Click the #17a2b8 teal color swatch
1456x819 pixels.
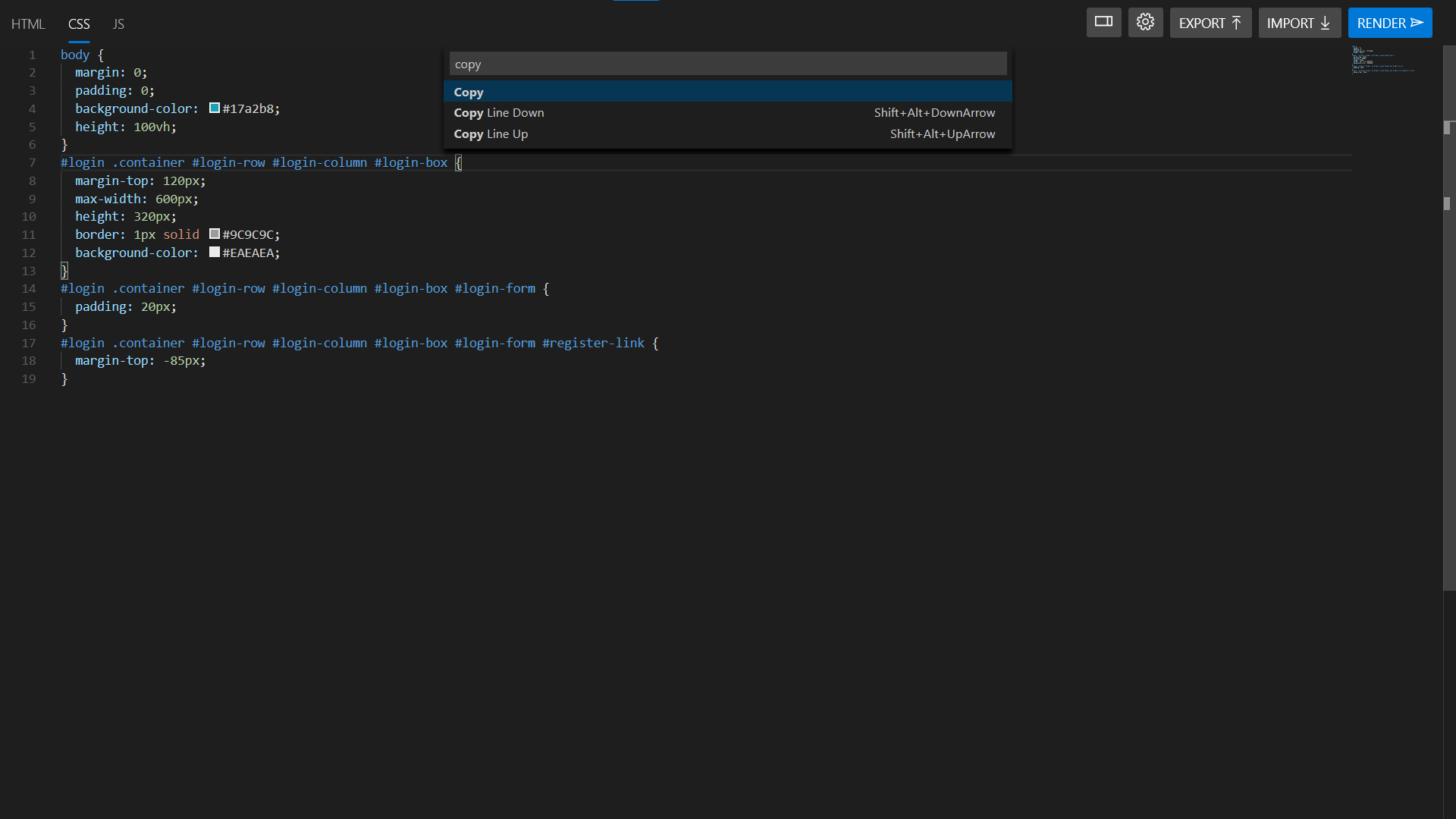coord(215,108)
